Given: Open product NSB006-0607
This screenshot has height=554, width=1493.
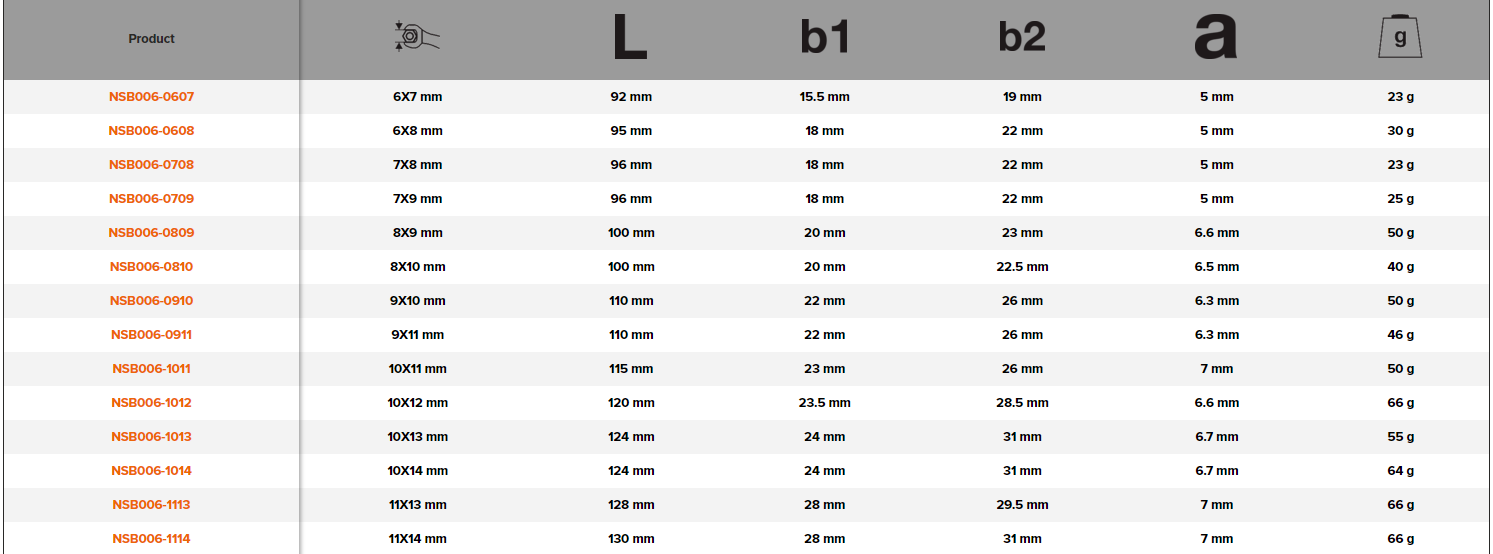Looking at the screenshot, I should [x=151, y=97].
